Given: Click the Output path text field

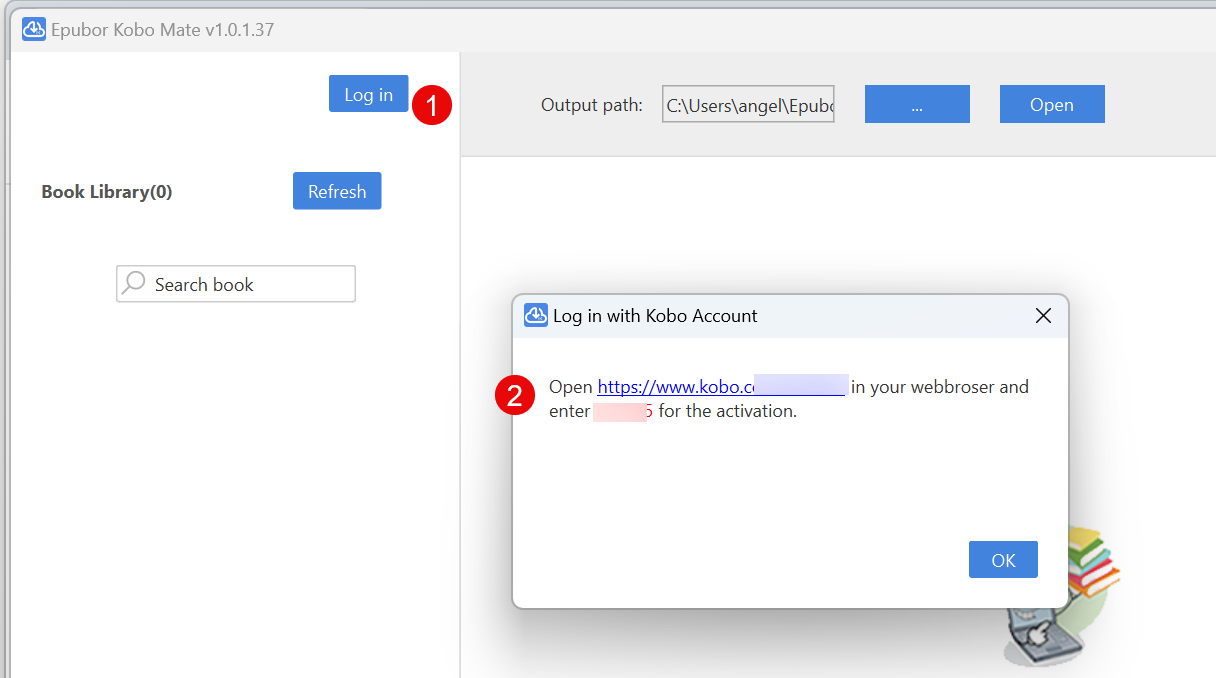Looking at the screenshot, I should click(x=748, y=105).
